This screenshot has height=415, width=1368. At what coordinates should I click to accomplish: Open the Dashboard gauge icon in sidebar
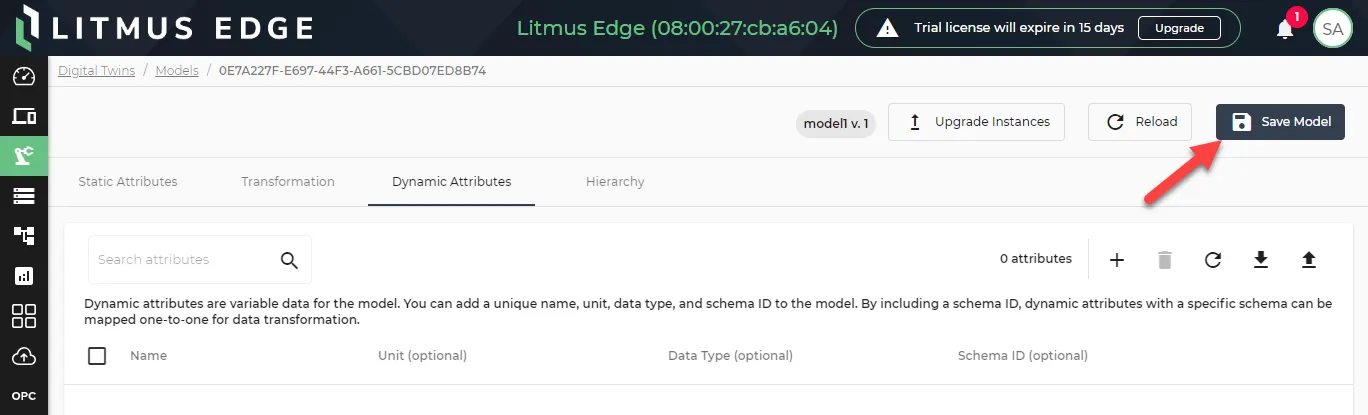(x=24, y=77)
